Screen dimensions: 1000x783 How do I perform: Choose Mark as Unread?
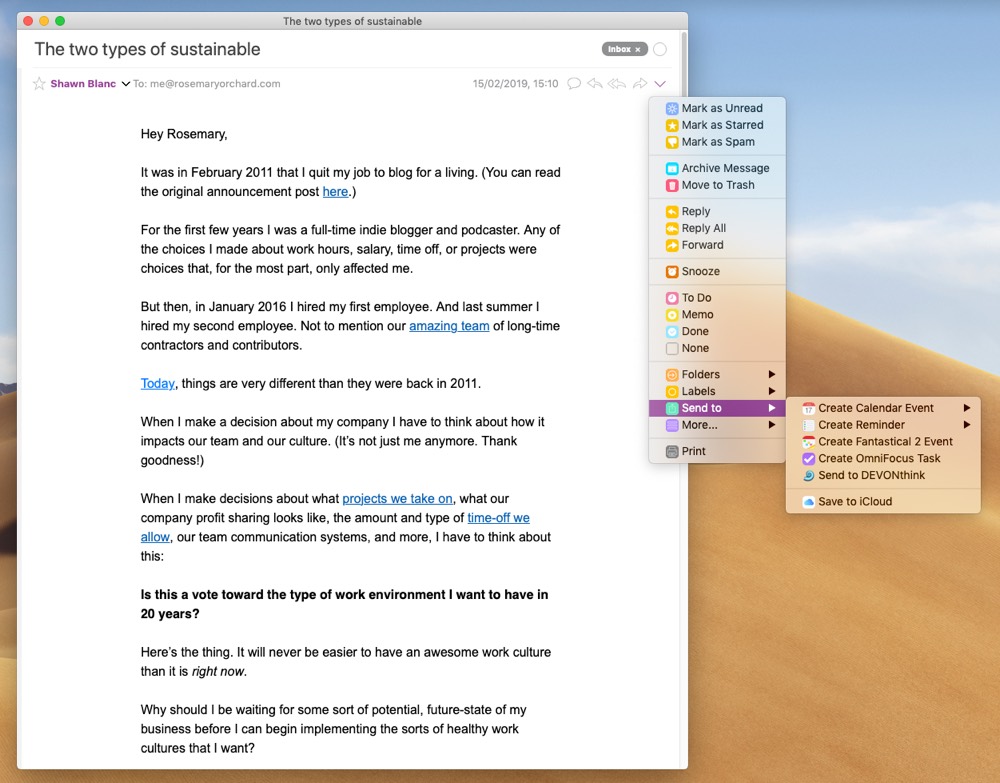[x=717, y=108]
